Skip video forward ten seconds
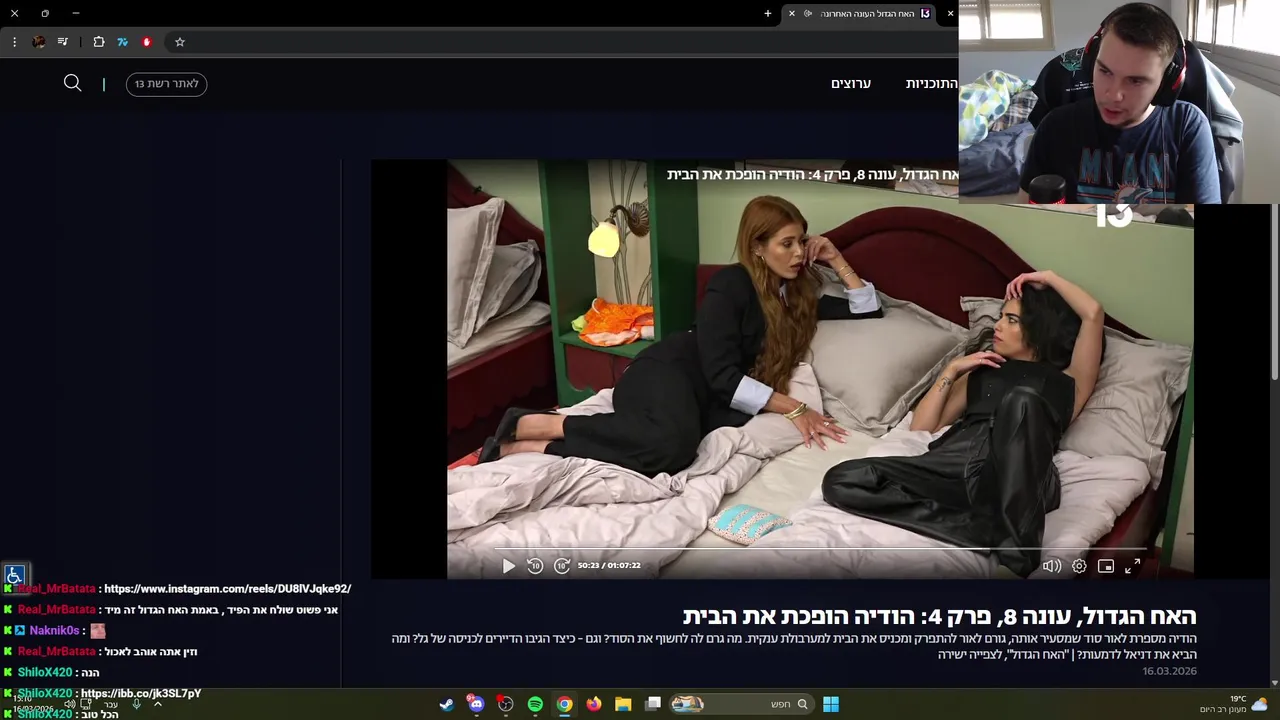 (x=562, y=566)
